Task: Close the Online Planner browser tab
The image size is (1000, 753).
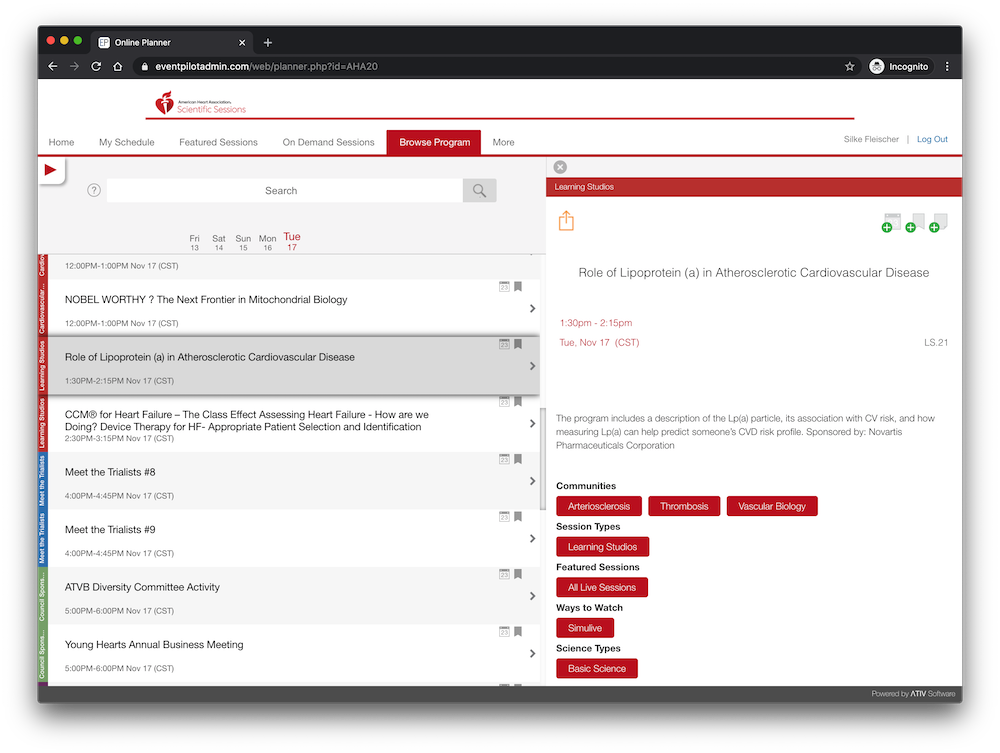Action: (242, 43)
